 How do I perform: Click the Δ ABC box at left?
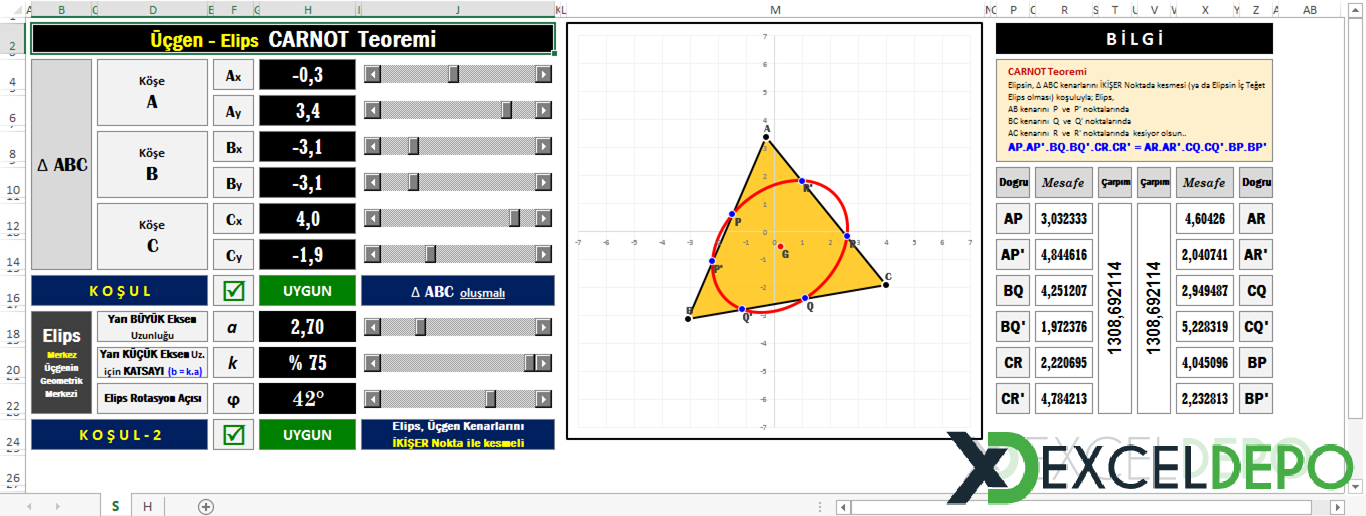[62, 164]
